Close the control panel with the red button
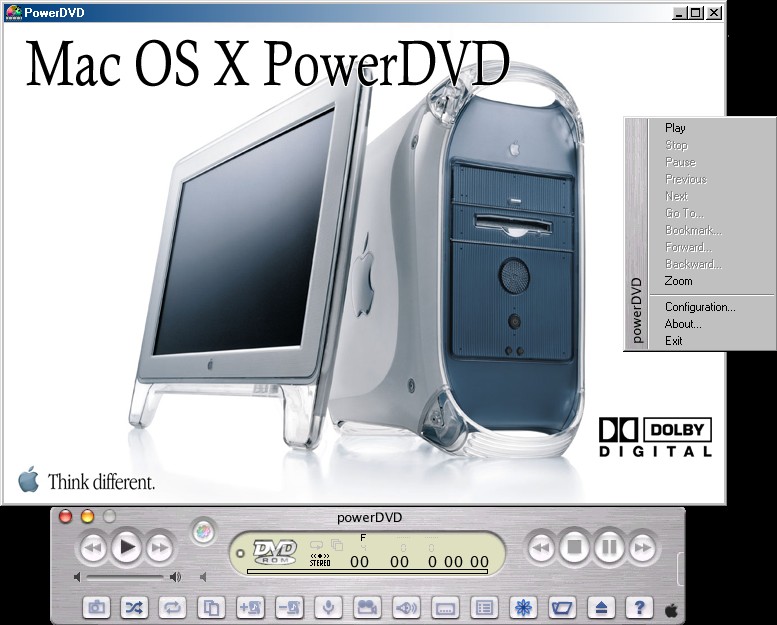 [65, 516]
